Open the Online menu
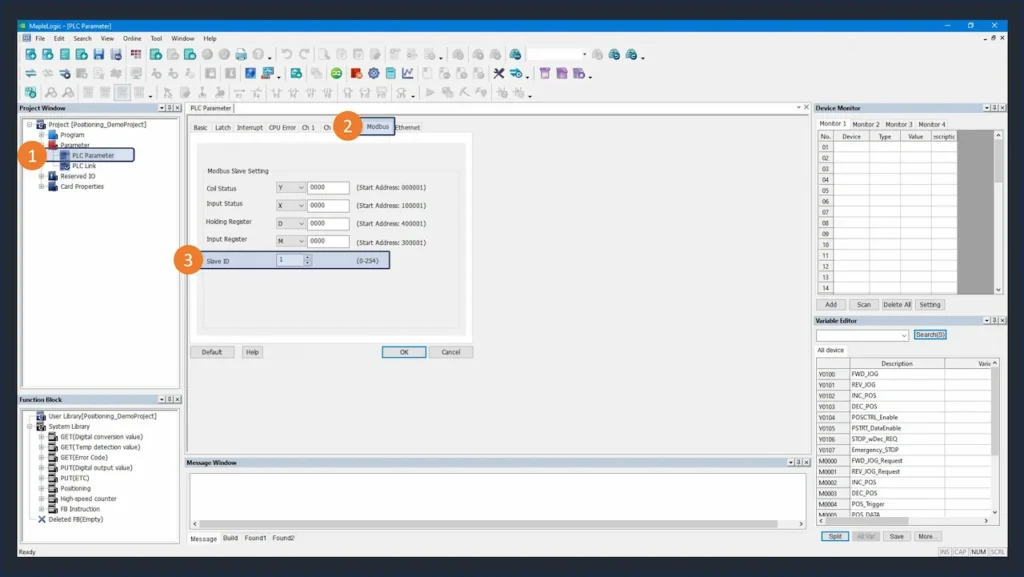Image resolution: width=1024 pixels, height=577 pixels. click(x=132, y=38)
